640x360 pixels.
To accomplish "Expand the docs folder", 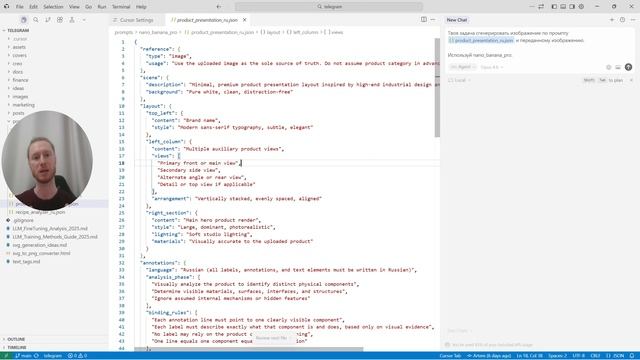I will coord(18,72).
